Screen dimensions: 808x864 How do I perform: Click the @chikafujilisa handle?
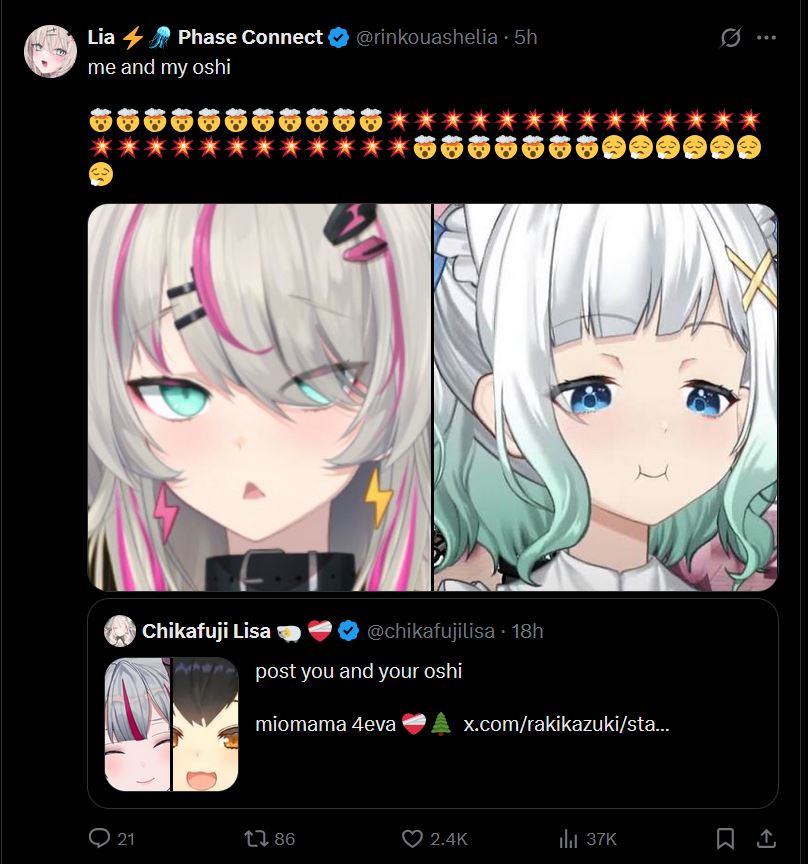coord(430,631)
